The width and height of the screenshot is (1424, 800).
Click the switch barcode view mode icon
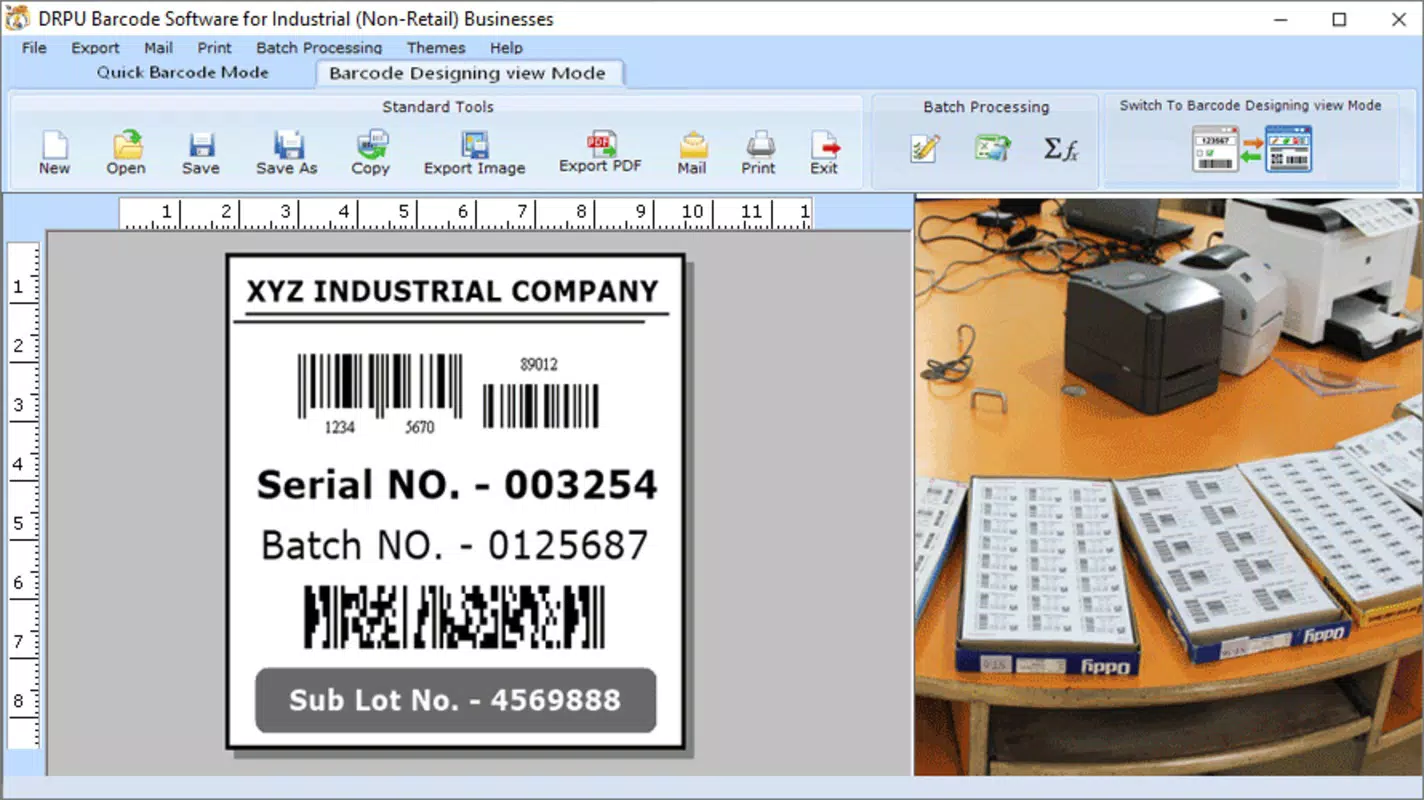(1252, 149)
